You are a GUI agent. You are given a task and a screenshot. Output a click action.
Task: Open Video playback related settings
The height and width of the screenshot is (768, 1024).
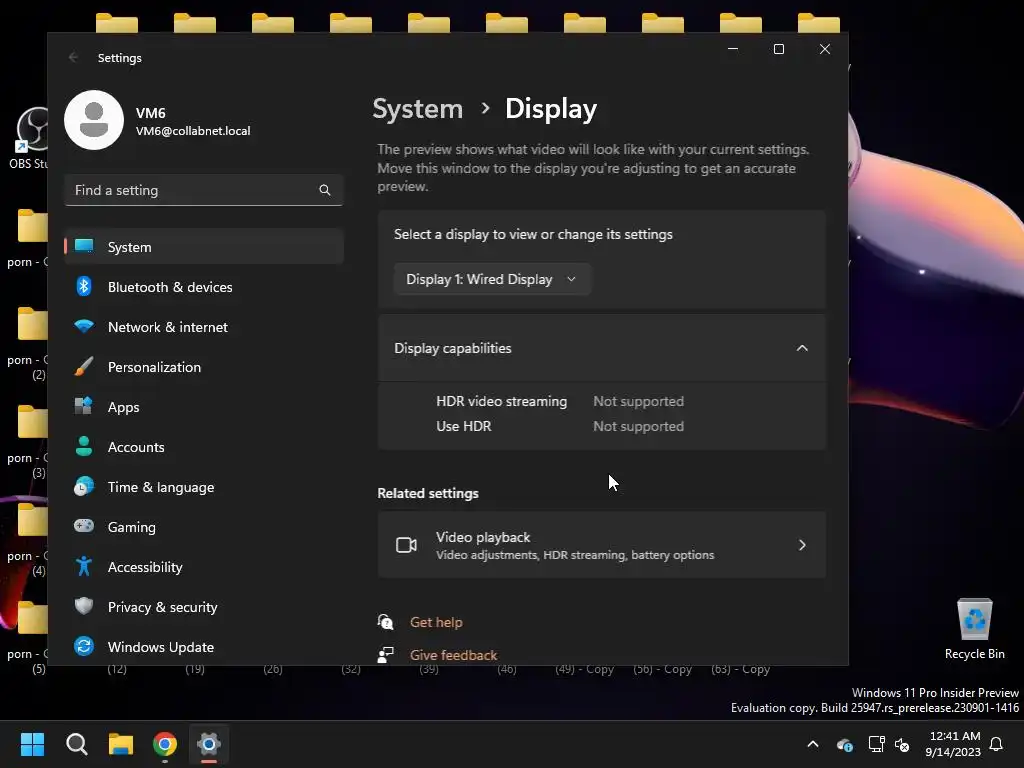[x=601, y=545]
